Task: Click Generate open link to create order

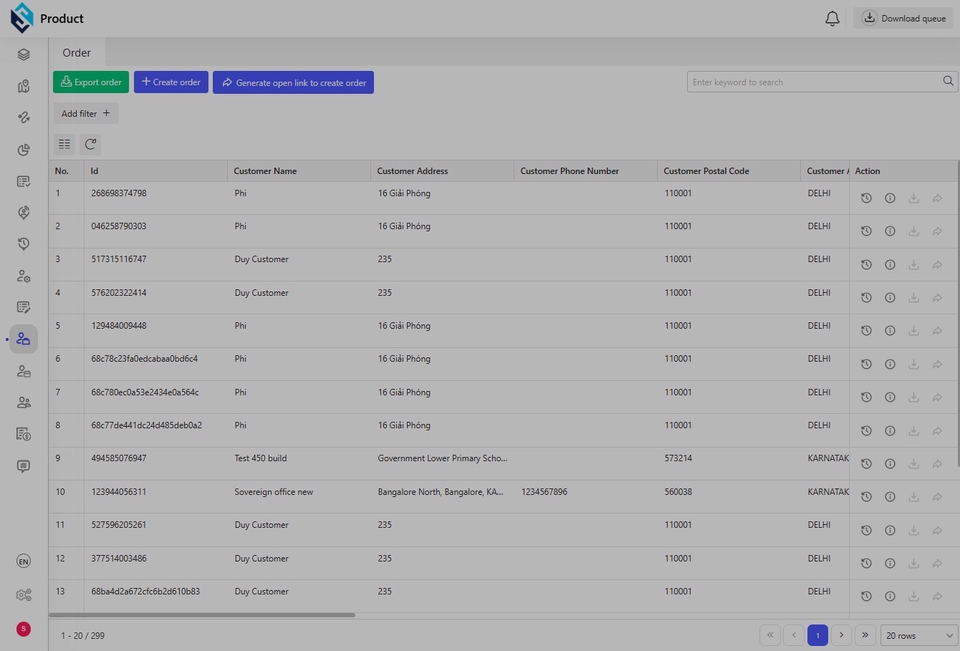Action: pyautogui.click(x=293, y=82)
